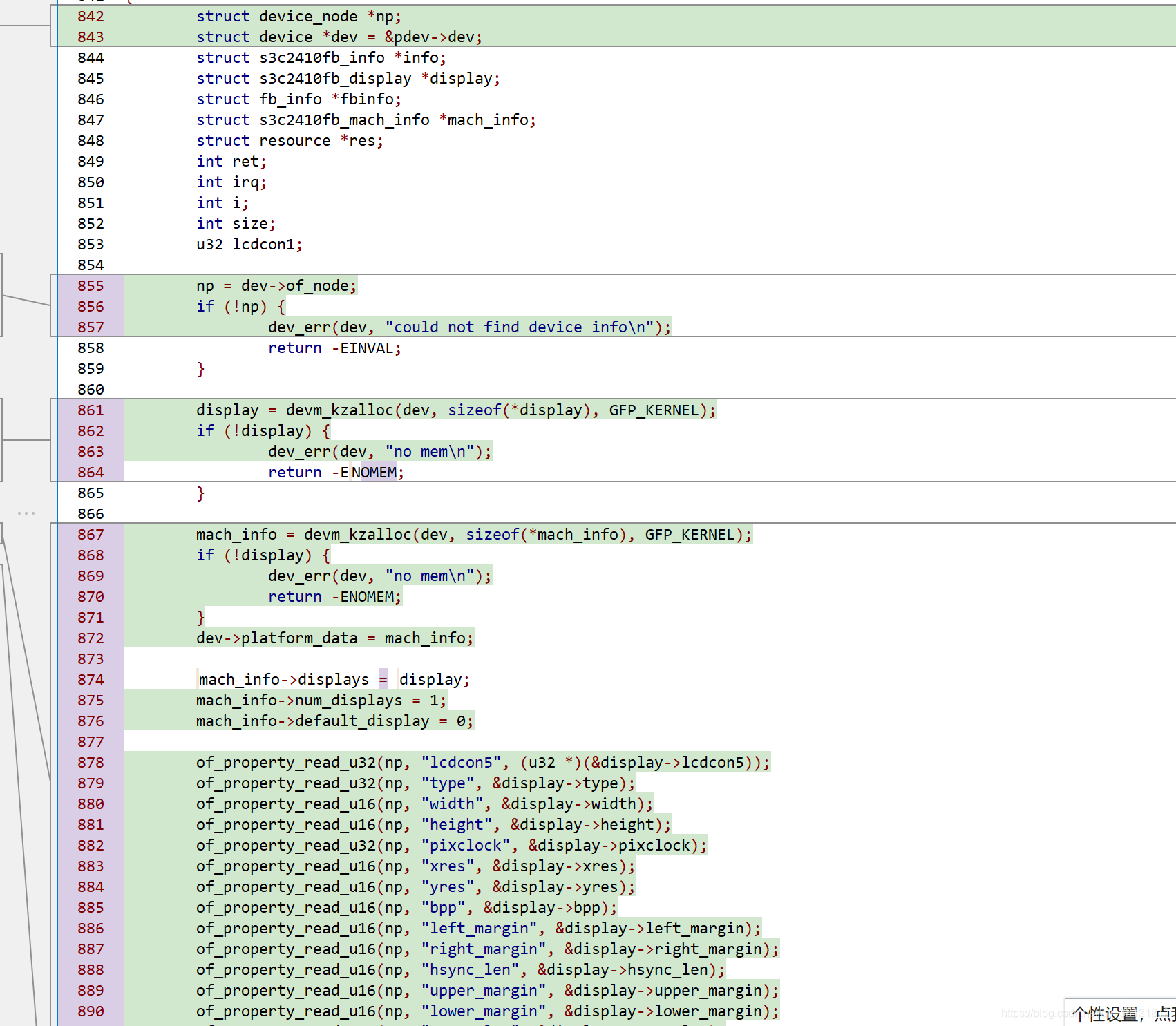Click line number 842

click(x=91, y=16)
